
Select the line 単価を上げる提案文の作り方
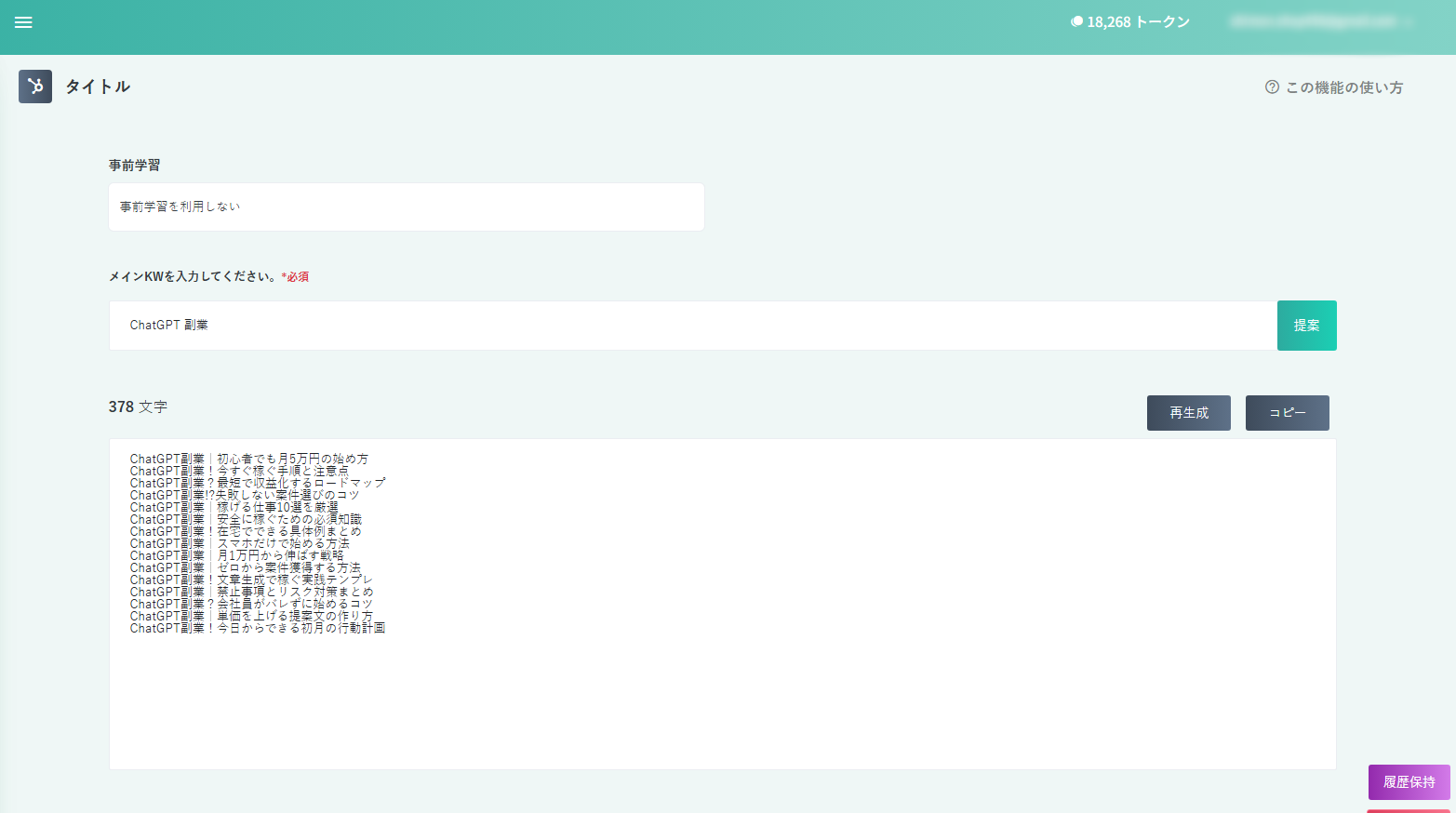point(252,617)
